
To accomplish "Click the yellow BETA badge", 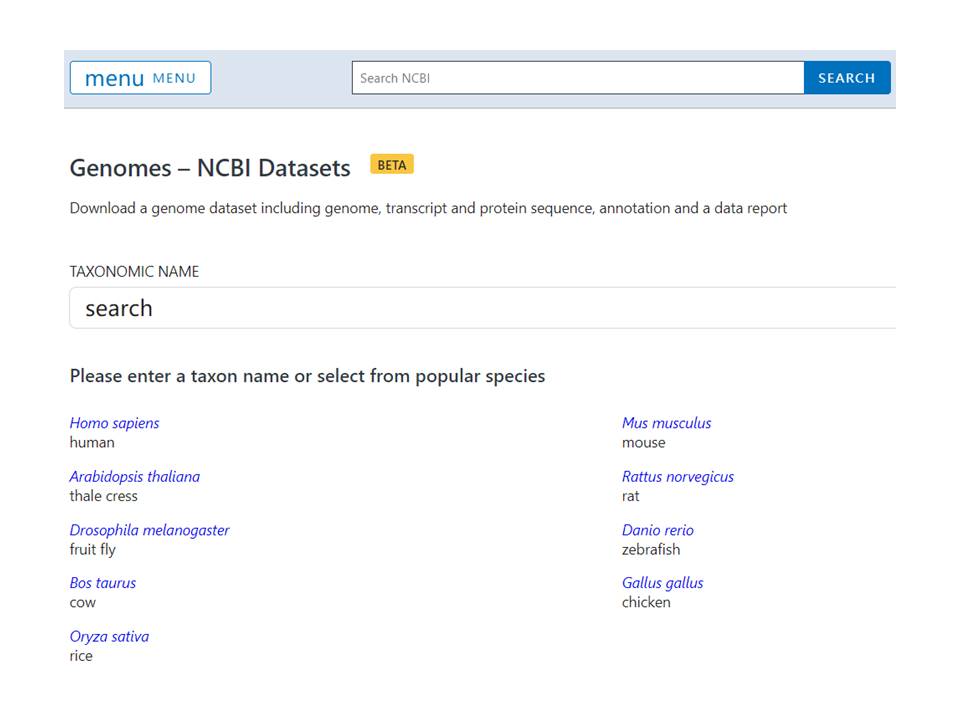I will coord(391,165).
